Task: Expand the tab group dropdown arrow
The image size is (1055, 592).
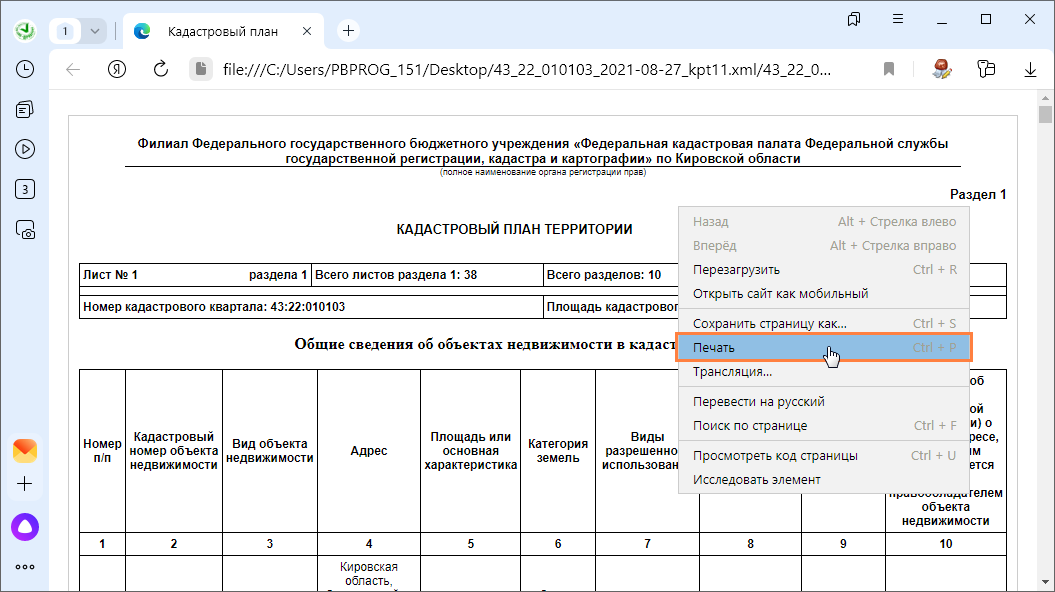Action: point(95,31)
